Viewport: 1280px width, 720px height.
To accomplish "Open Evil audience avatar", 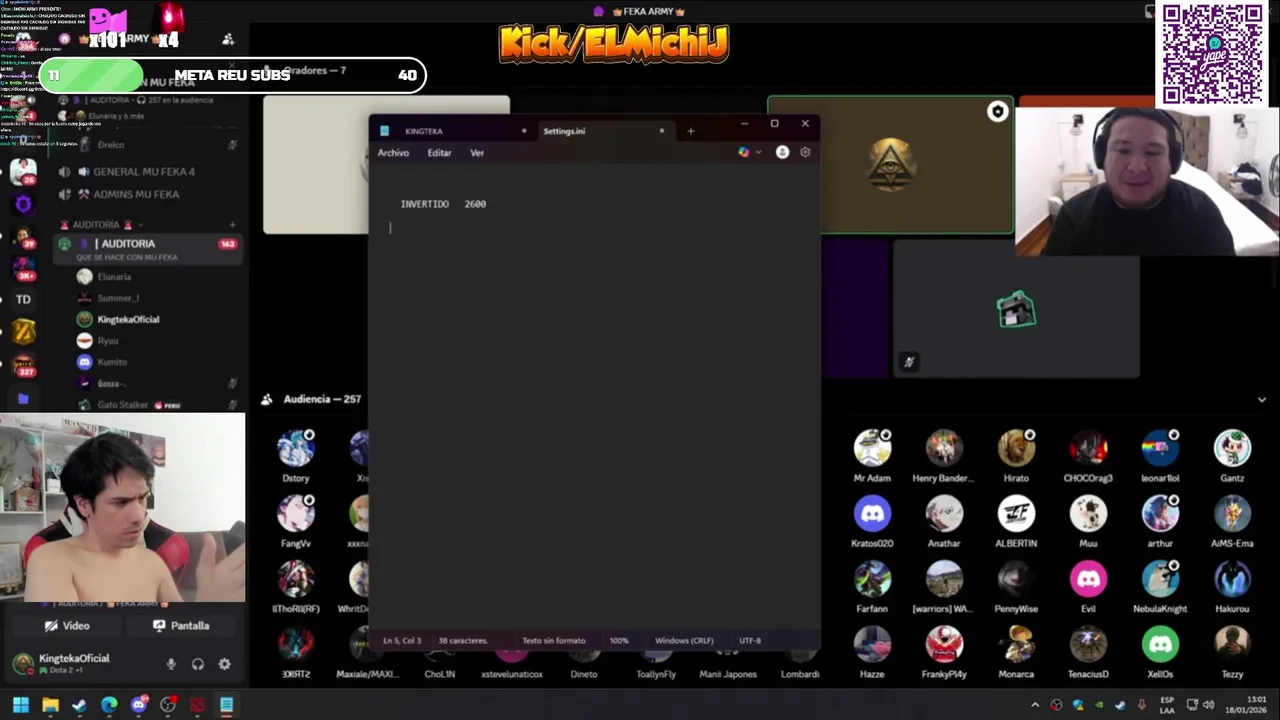I will click(1088, 579).
